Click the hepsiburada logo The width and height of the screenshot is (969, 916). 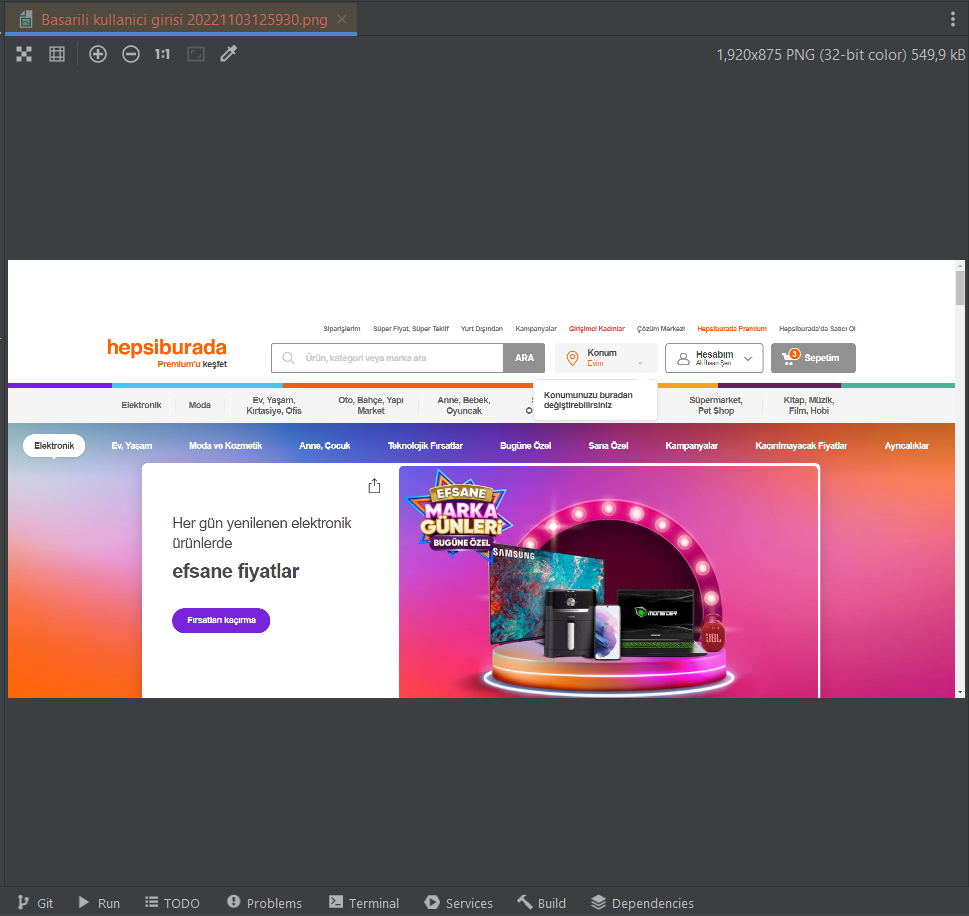[x=167, y=347]
